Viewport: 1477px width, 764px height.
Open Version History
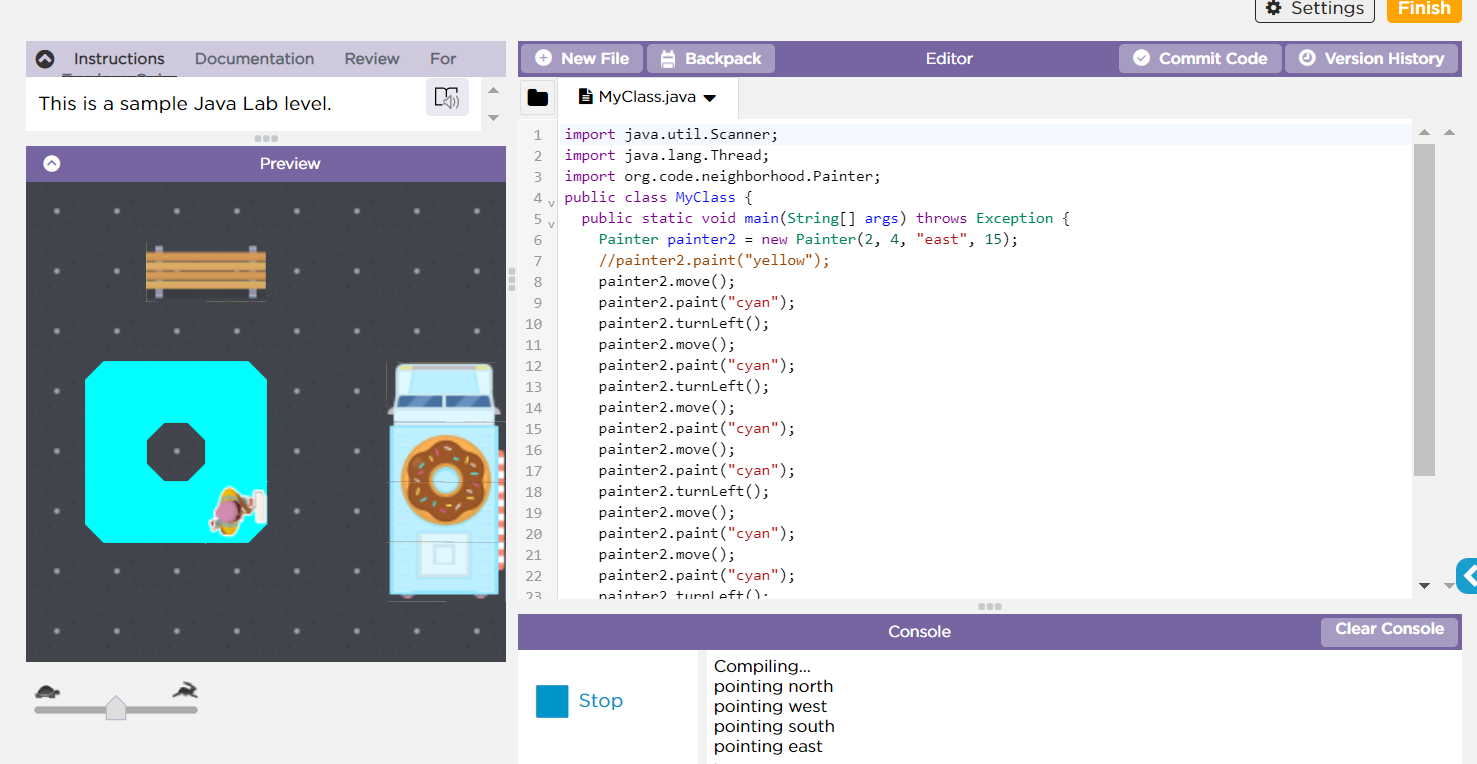coord(1371,59)
